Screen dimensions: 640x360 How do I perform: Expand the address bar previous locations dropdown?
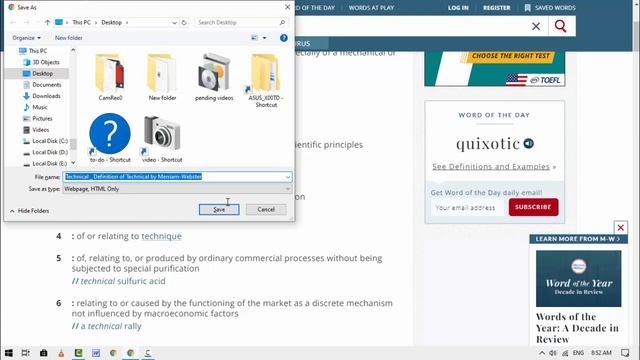175,22
